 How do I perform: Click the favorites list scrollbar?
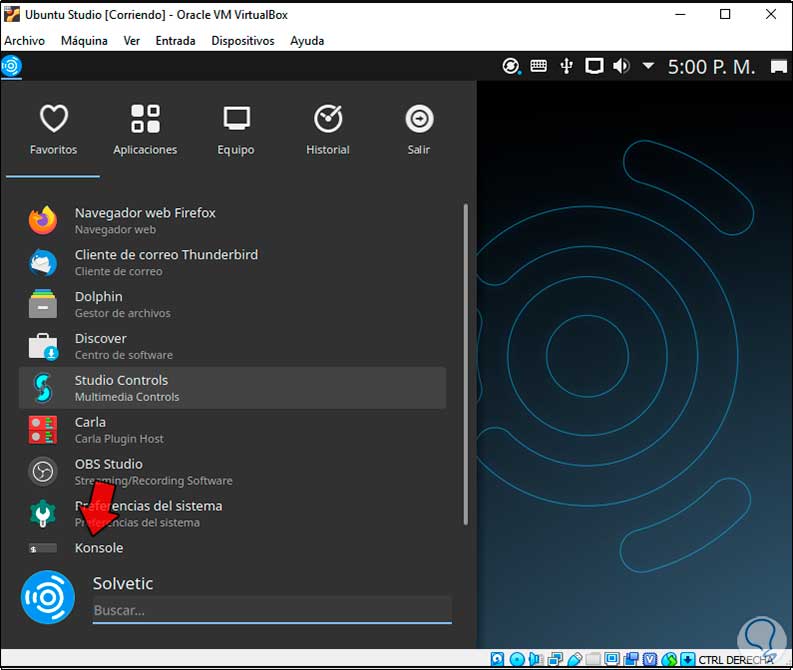coord(465,364)
